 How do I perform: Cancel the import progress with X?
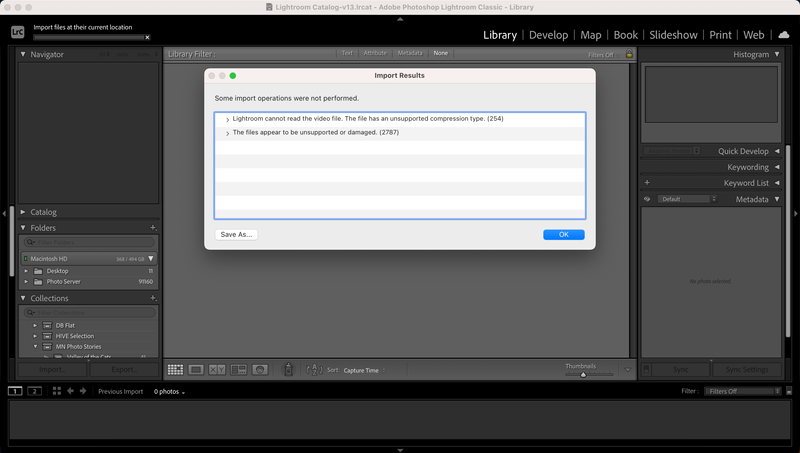(x=147, y=37)
